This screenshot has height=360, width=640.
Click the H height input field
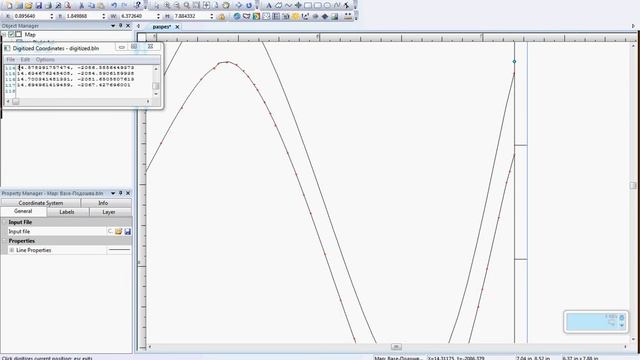point(191,16)
